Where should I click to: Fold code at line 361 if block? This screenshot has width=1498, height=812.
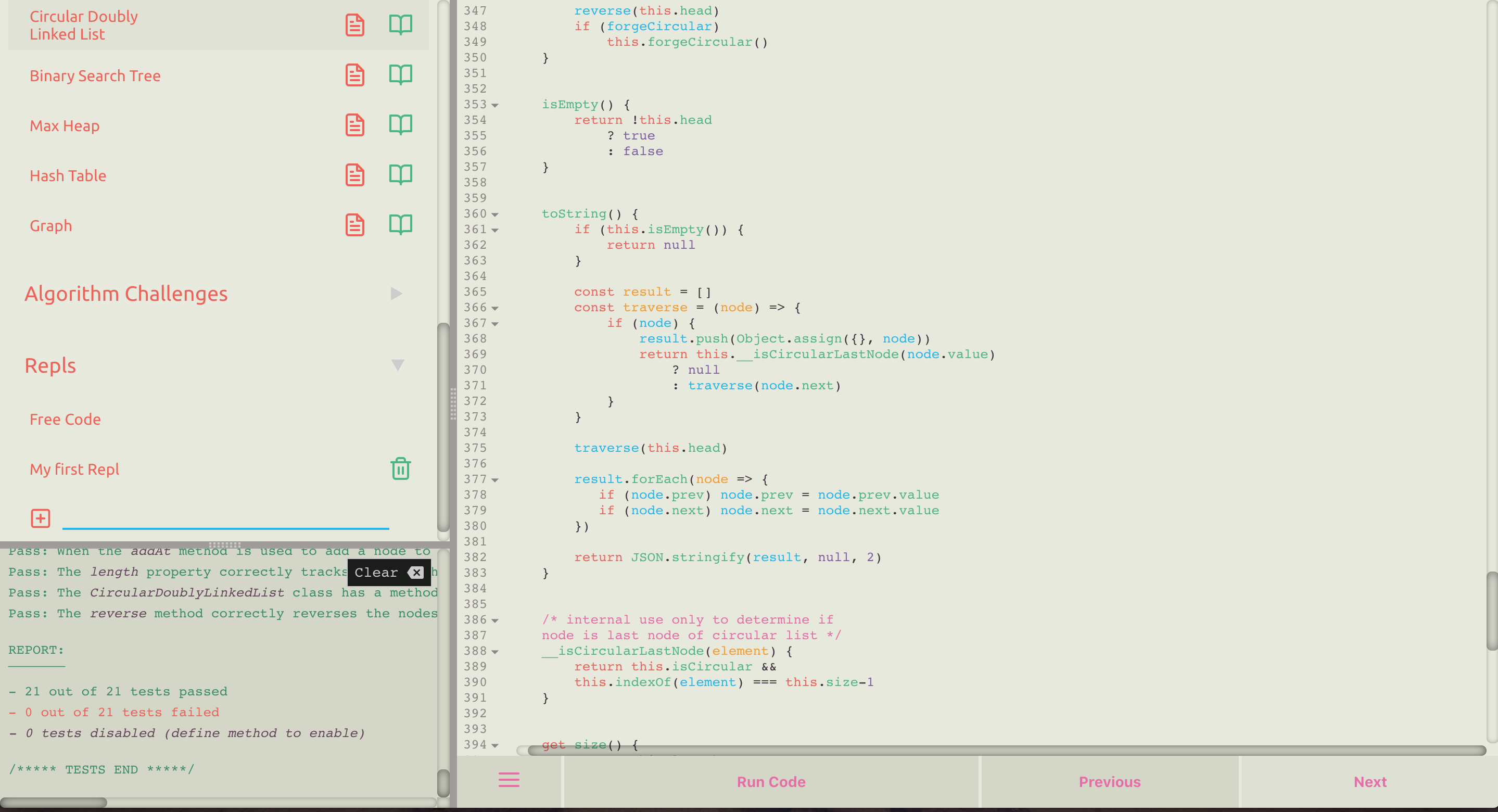tap(495, 231)
